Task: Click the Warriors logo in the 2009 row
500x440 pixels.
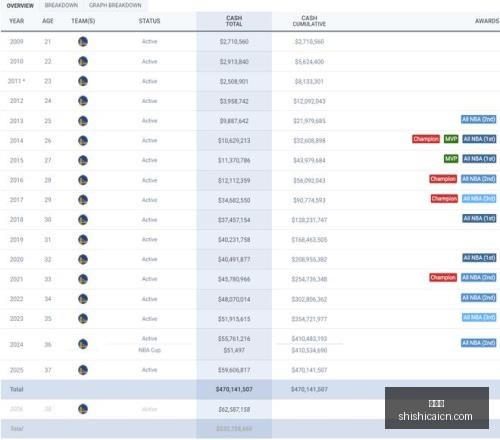Action: [83, 42]
